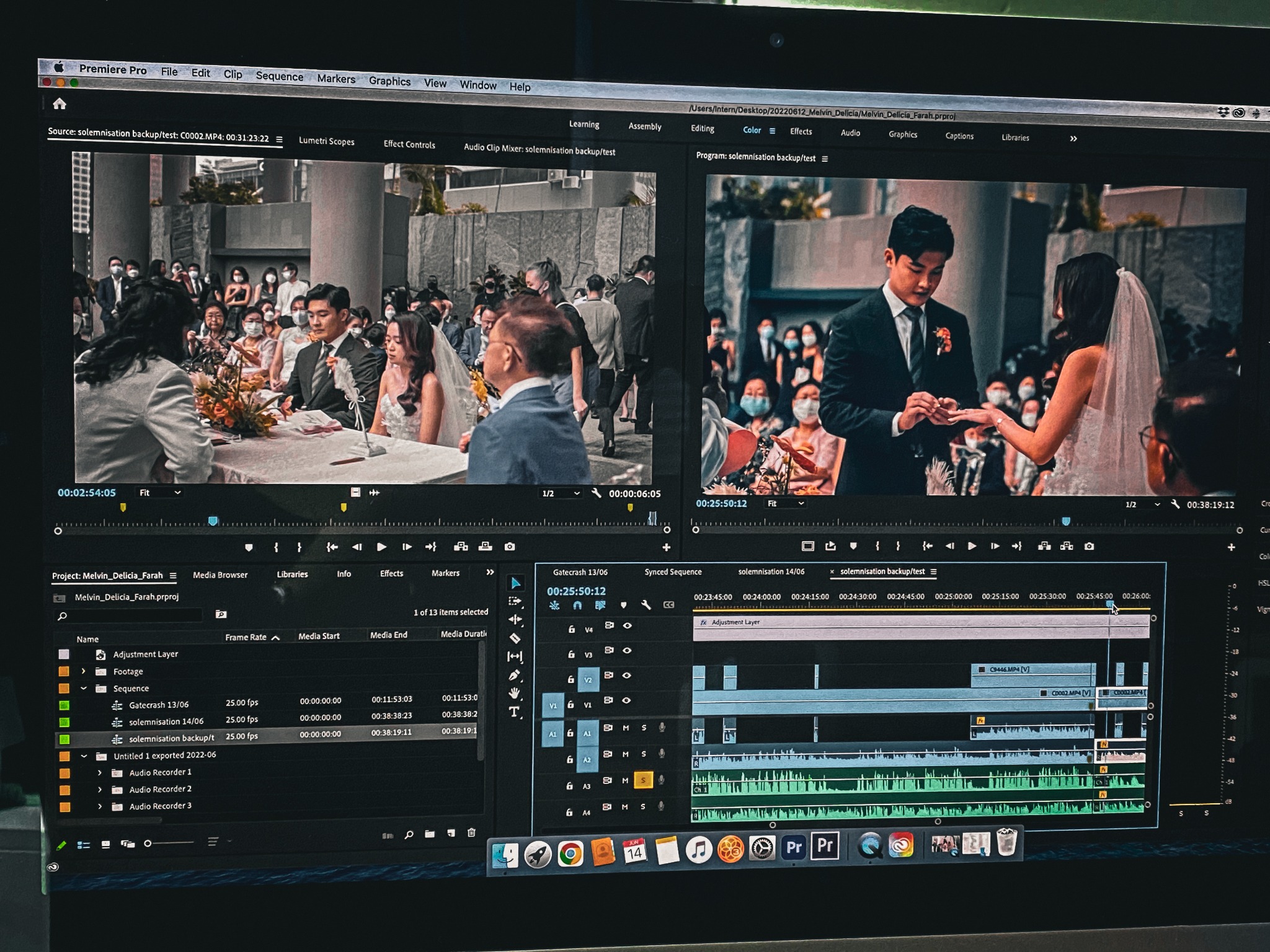1270x952 pixels.
Task: Toggle V4 track output eye
Action: pos(628,626)
